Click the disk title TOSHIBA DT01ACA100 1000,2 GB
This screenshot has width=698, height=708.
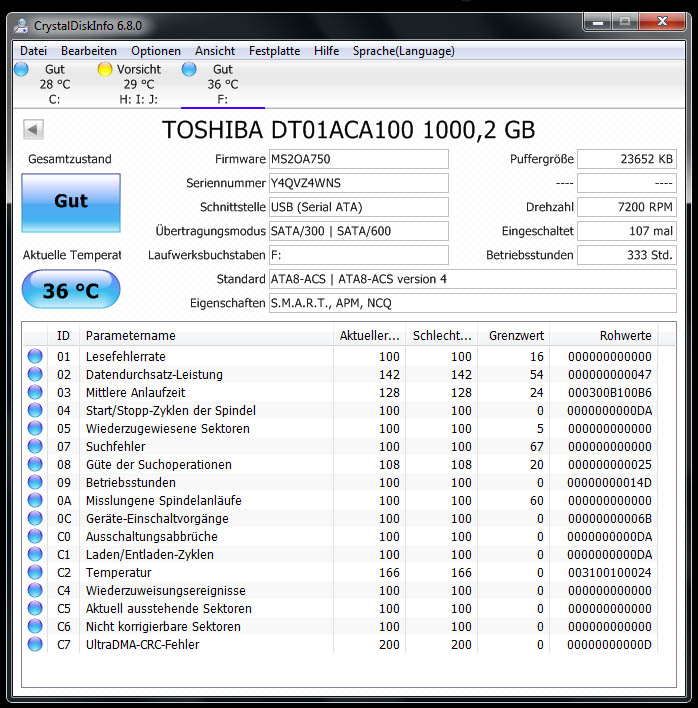(349, 130)
